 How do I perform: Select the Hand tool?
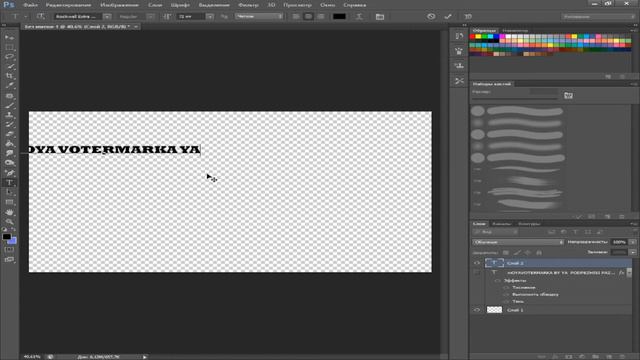(x=9, y=212)
